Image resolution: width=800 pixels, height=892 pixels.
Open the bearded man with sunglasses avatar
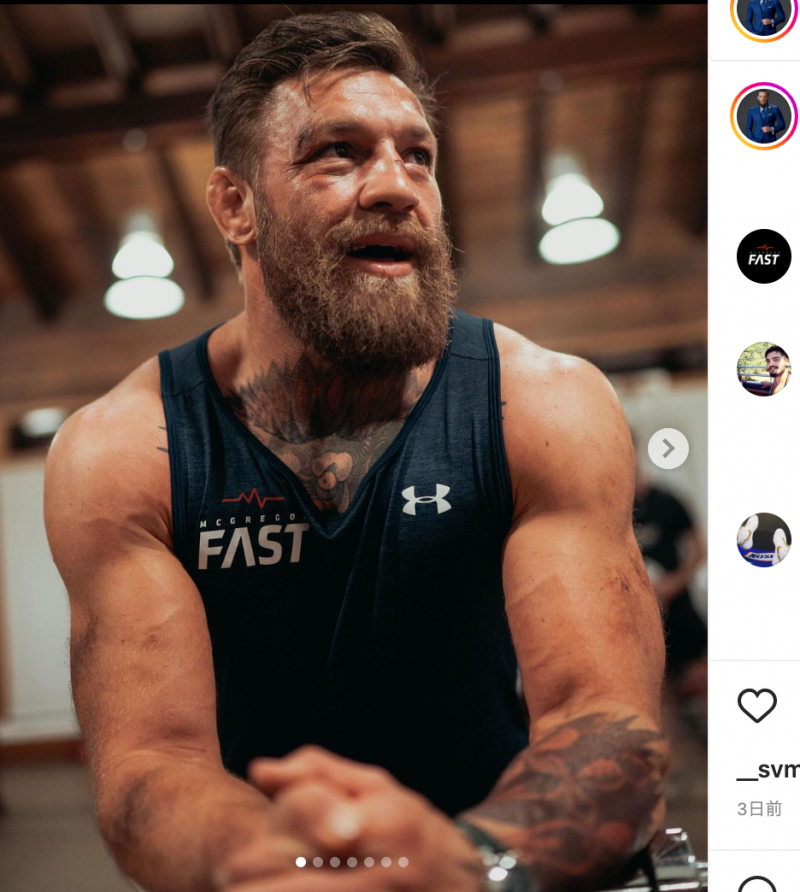tap(764, 369)
